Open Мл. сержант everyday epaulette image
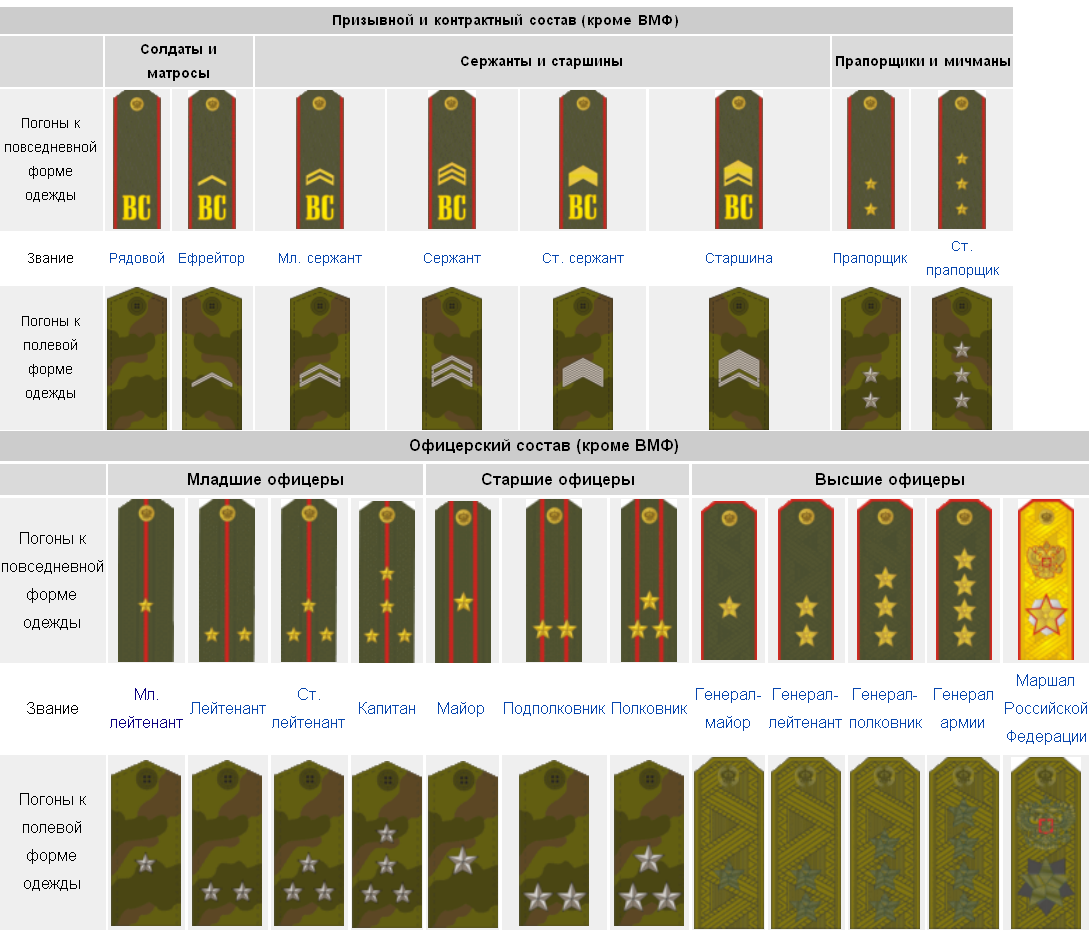Screen dimensions: 1091x931 point(319,159)
